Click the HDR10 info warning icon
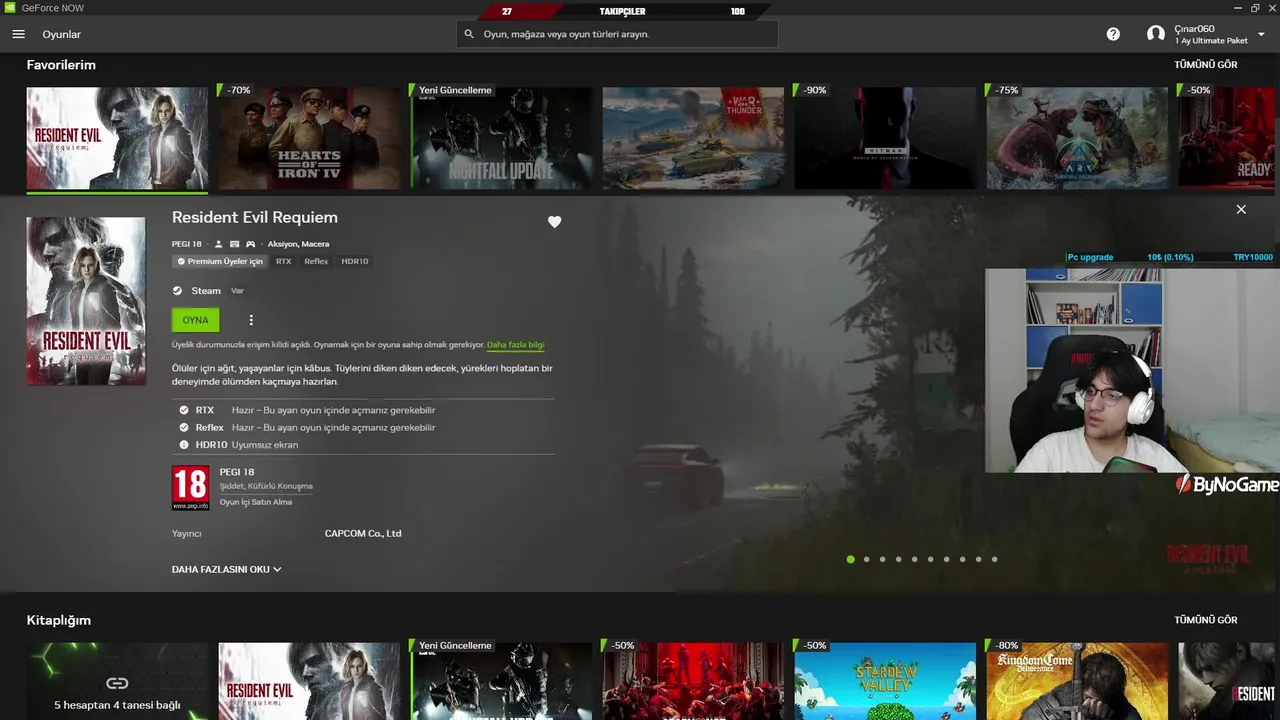 click(184, 445)
